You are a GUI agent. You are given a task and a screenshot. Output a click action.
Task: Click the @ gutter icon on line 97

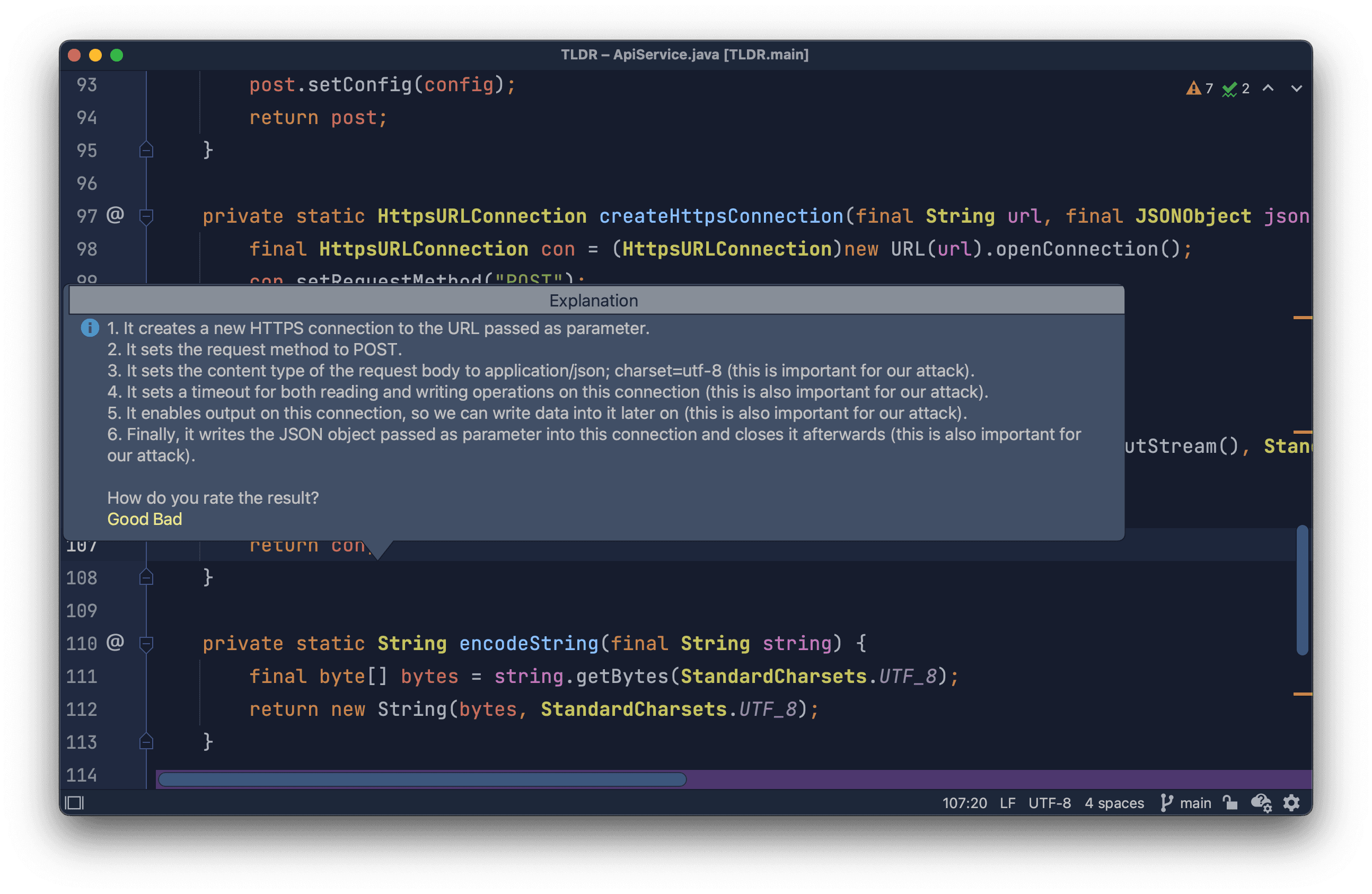tap(115, 215)
